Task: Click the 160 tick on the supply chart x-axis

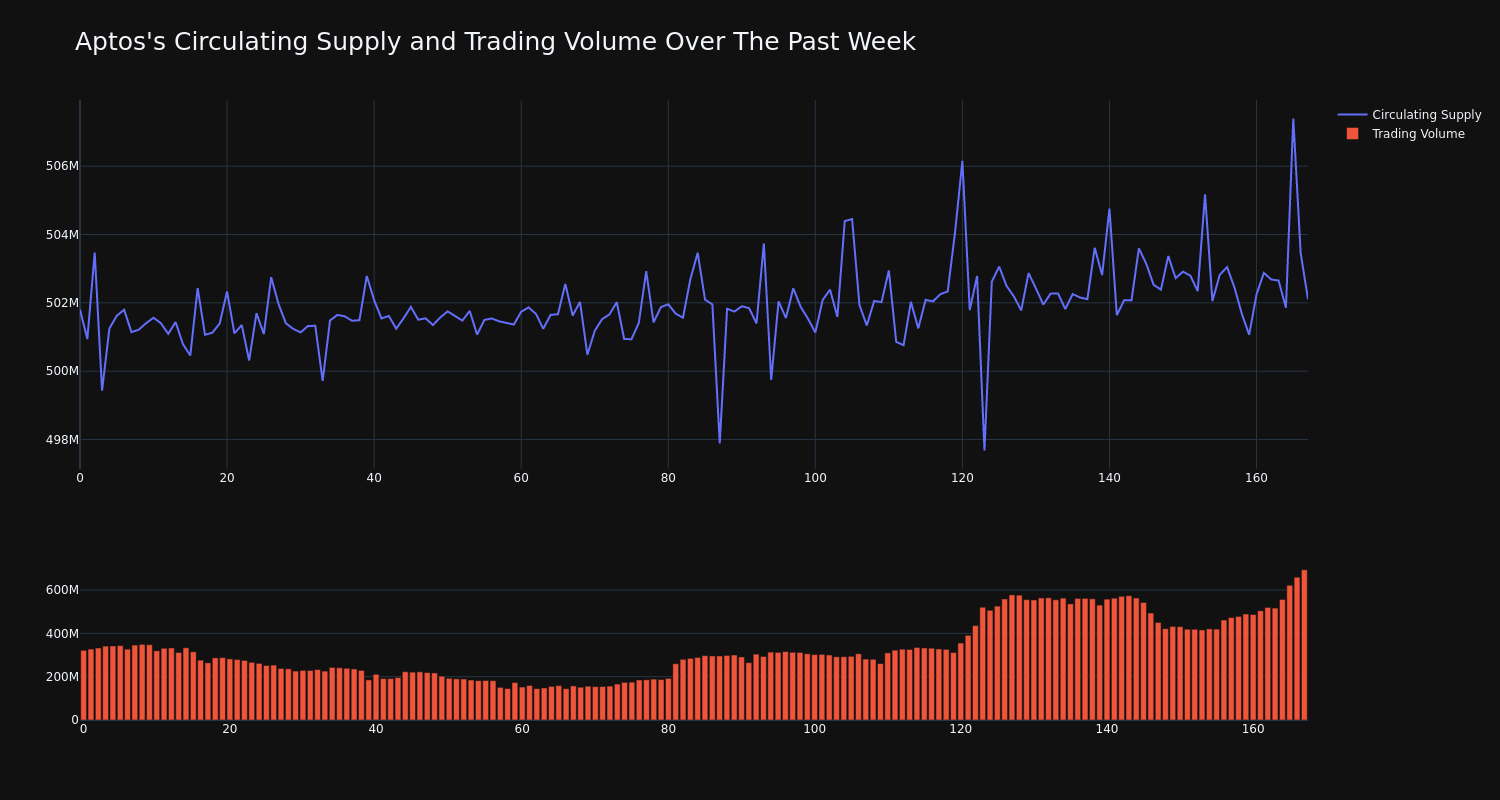Action: 1256,478
